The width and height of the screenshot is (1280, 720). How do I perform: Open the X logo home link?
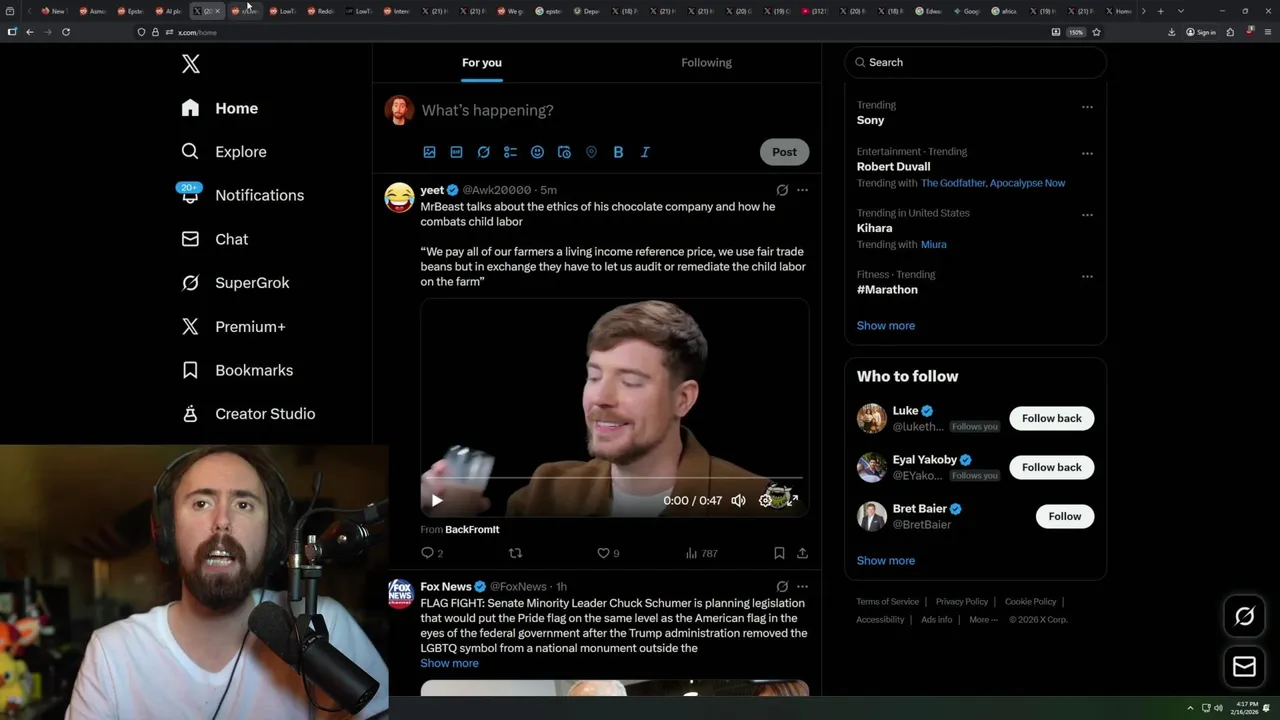pyautogui.click(x=190, y=64)
